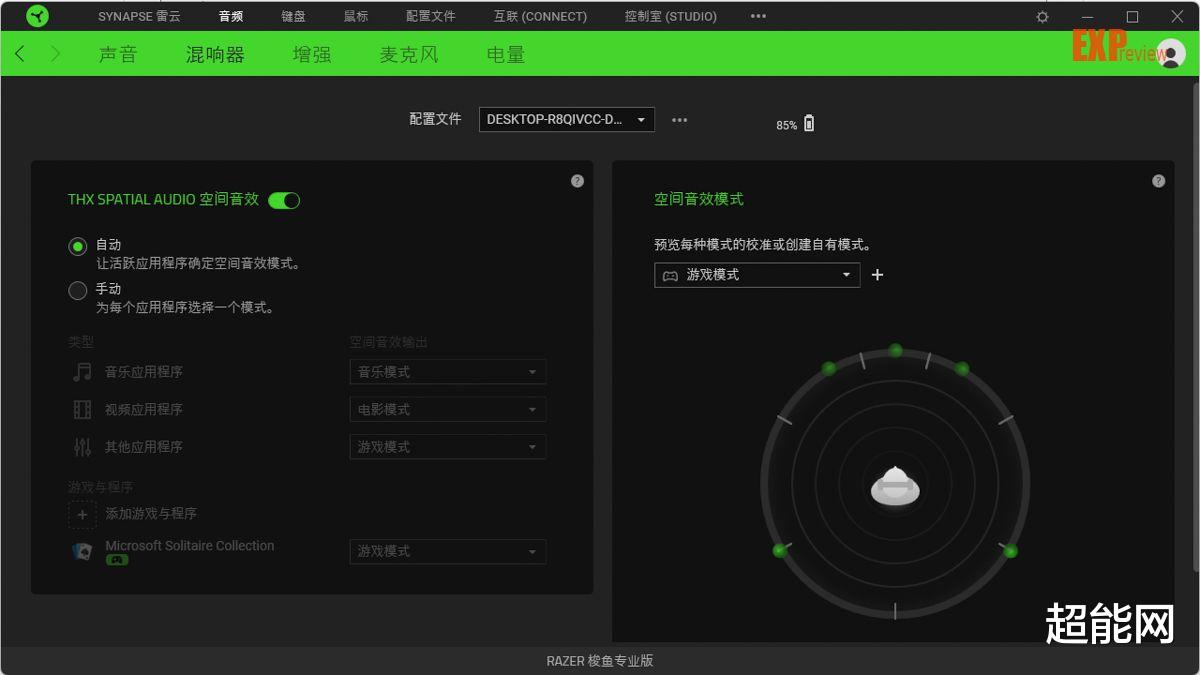Switch to the 麦克风 tab
Image resolution: width=1200 pixels, height=675 pixels.
click(408, 55)
